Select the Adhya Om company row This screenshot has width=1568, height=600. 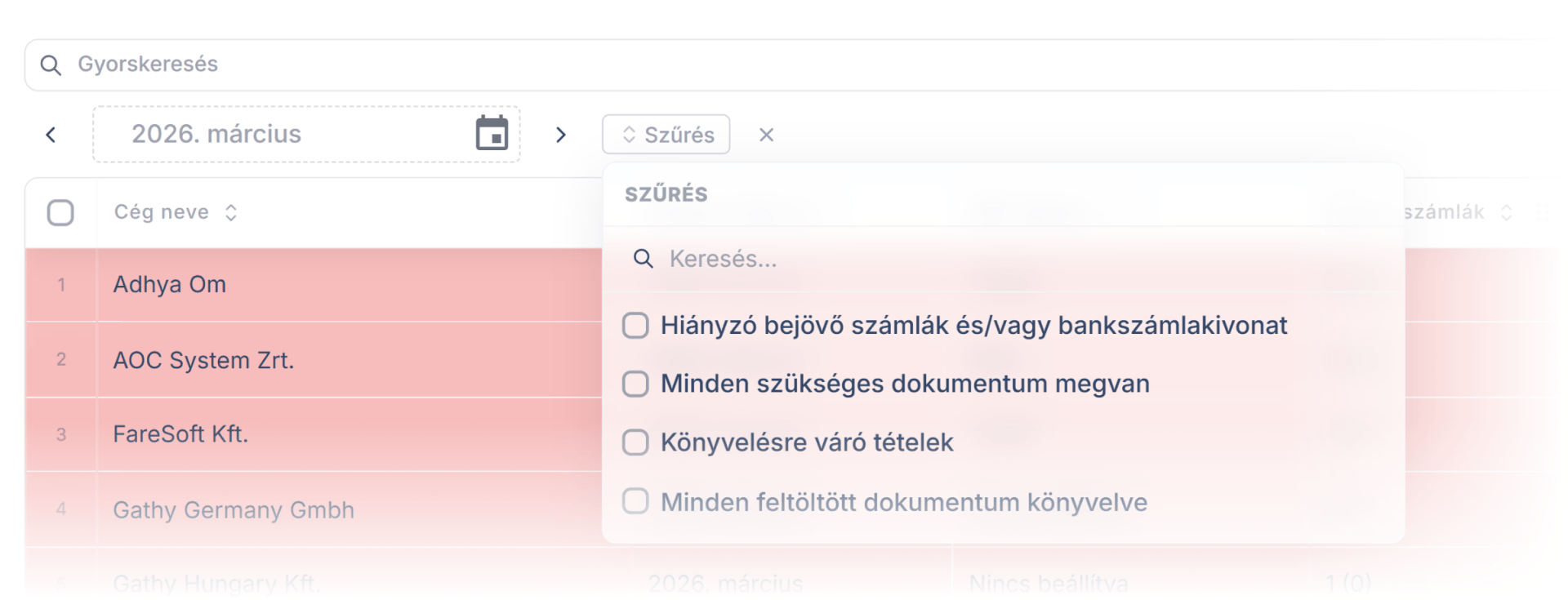point(169,284)
